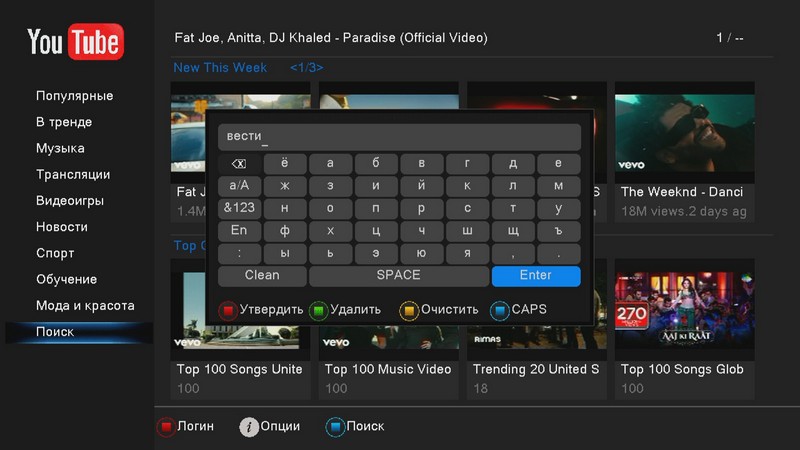
Task: Tap the п key
Action: (x=376, y=208)
